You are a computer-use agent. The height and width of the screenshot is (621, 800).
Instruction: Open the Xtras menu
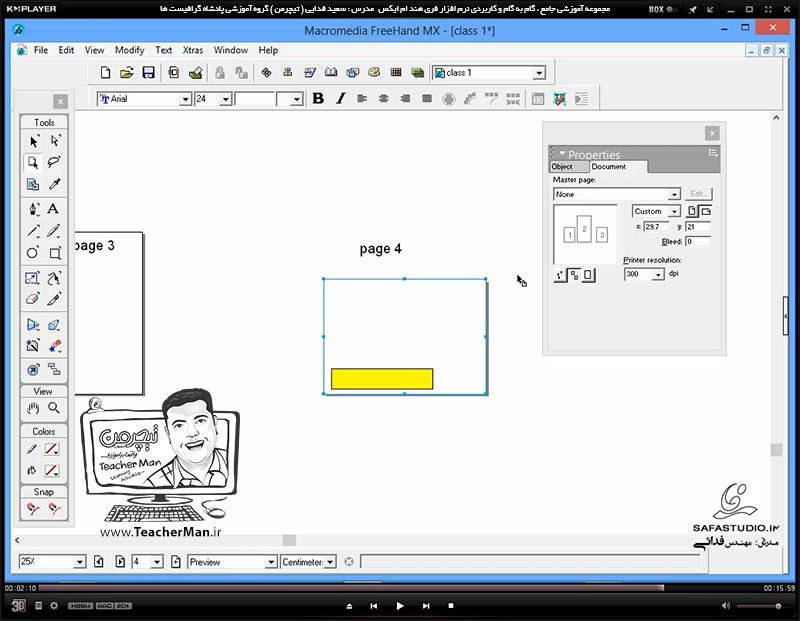click(x=193, y=50)
